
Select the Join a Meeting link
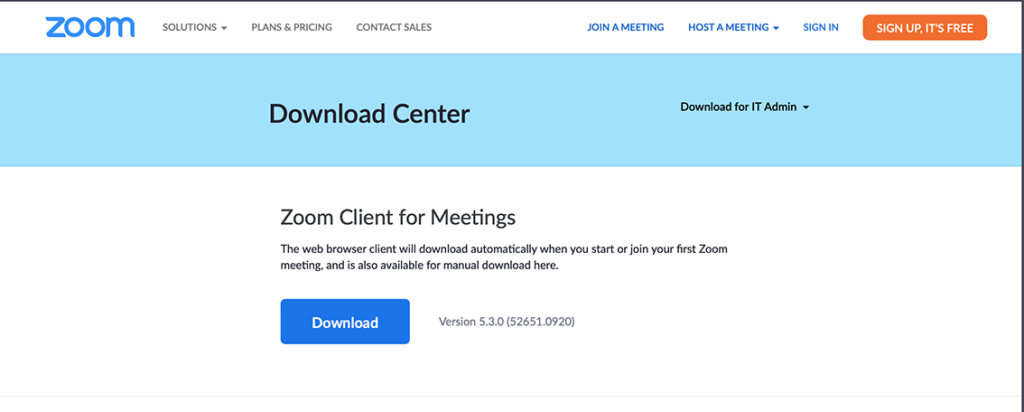(x=626, y=27)
